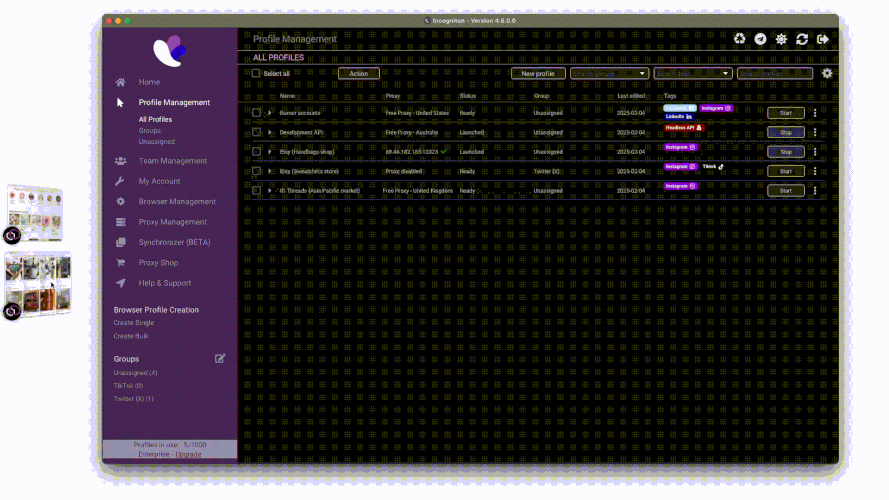Image resolution: width=889 pixels, height=500 pixels.
Task: Open the search by group dropdown
Action: [x=609, y=73]
